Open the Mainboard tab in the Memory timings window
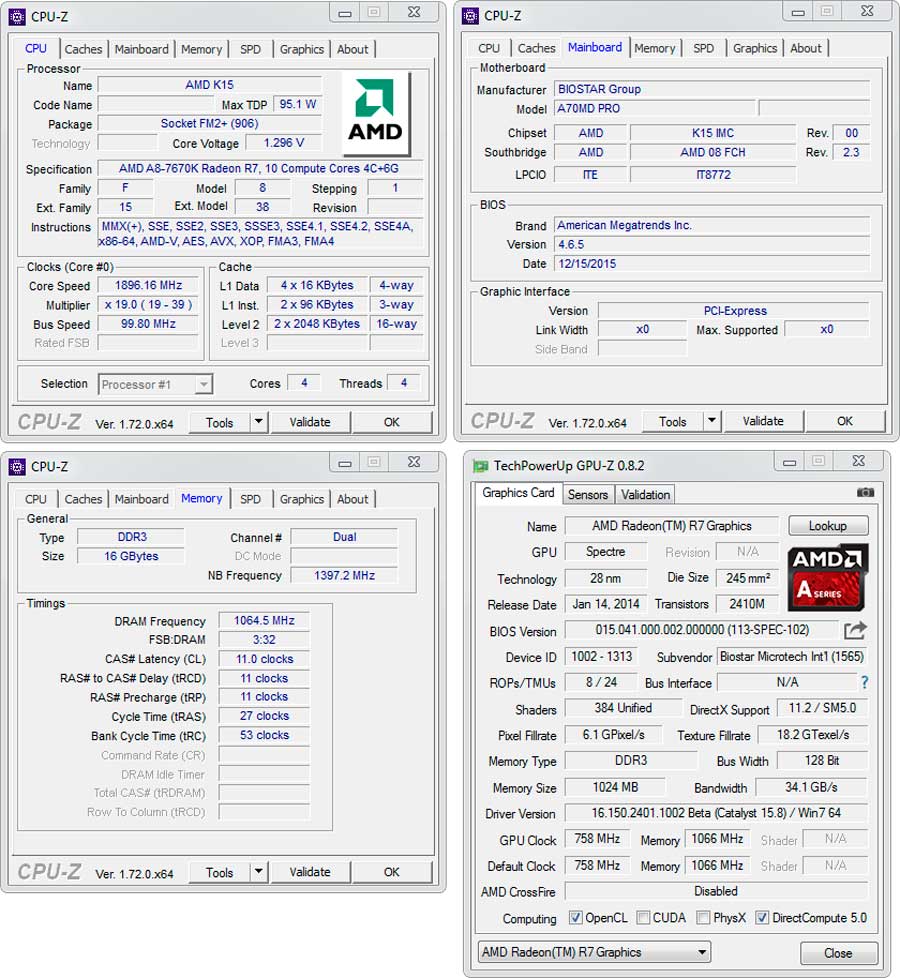The width and height of the screenshot is (900, 978). (142, 499)
